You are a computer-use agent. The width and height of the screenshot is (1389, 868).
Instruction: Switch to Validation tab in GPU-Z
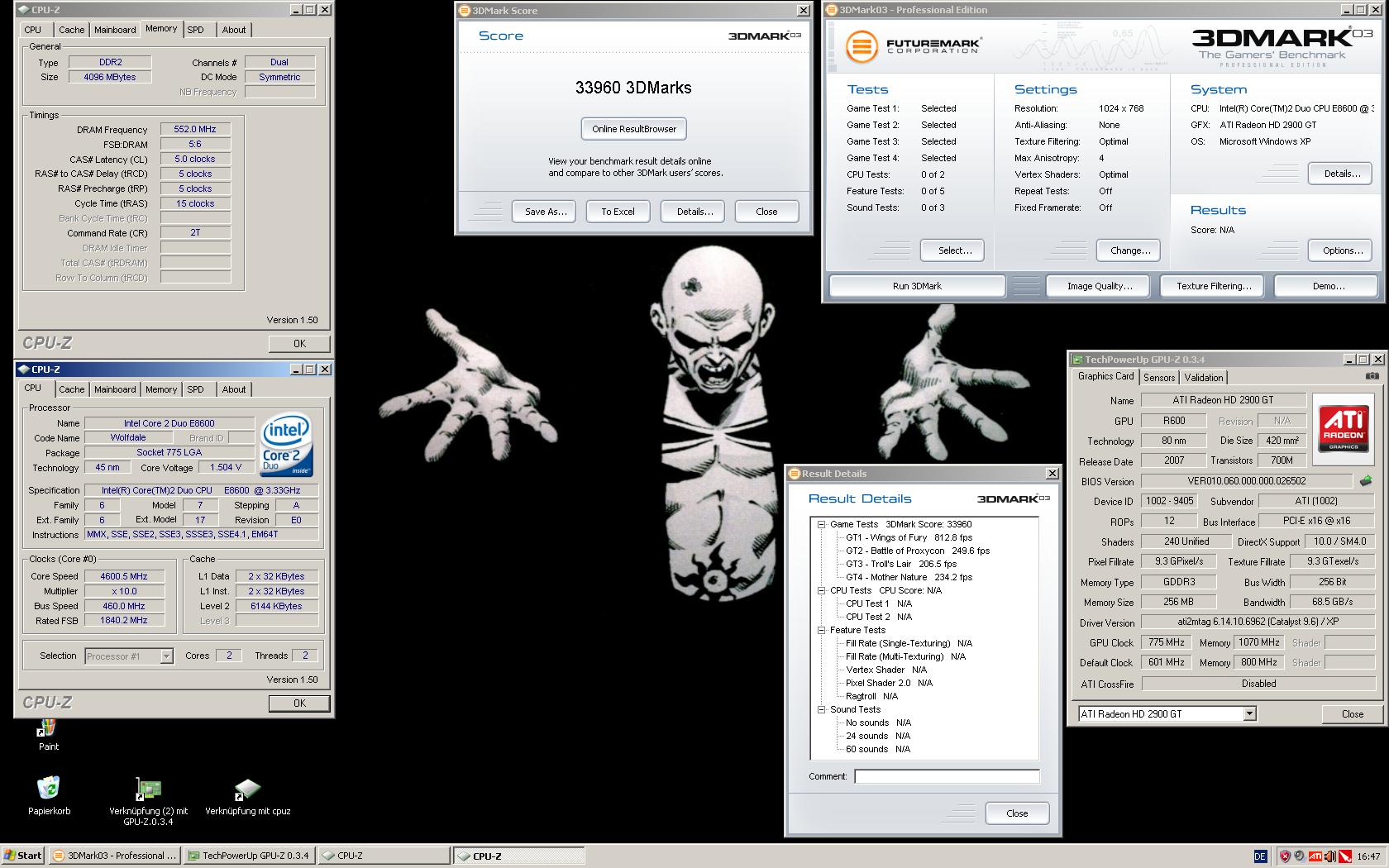[1203, 377]
